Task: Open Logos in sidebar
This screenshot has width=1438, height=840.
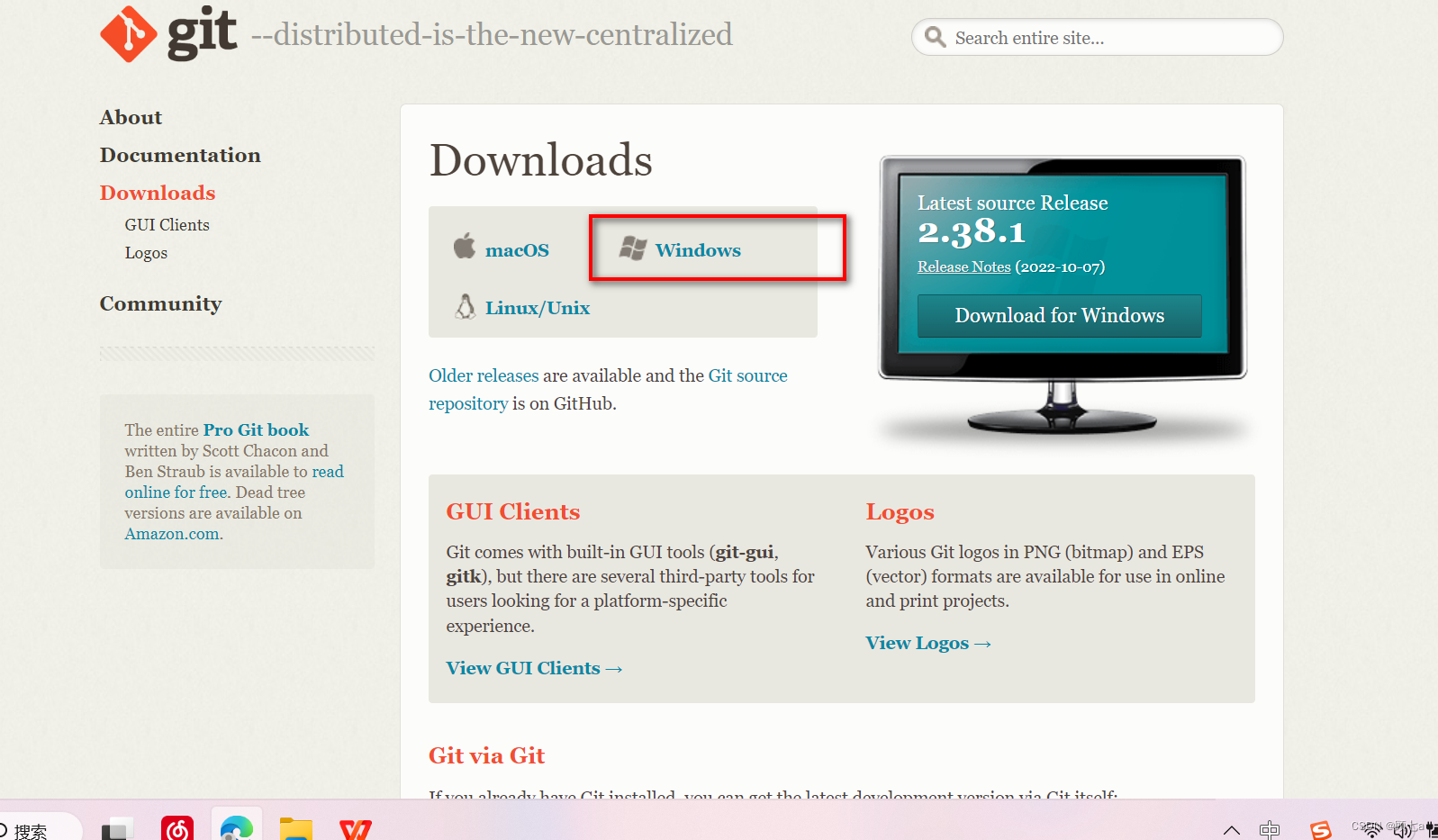Action: pyautogui.click(x=146, y=253)
